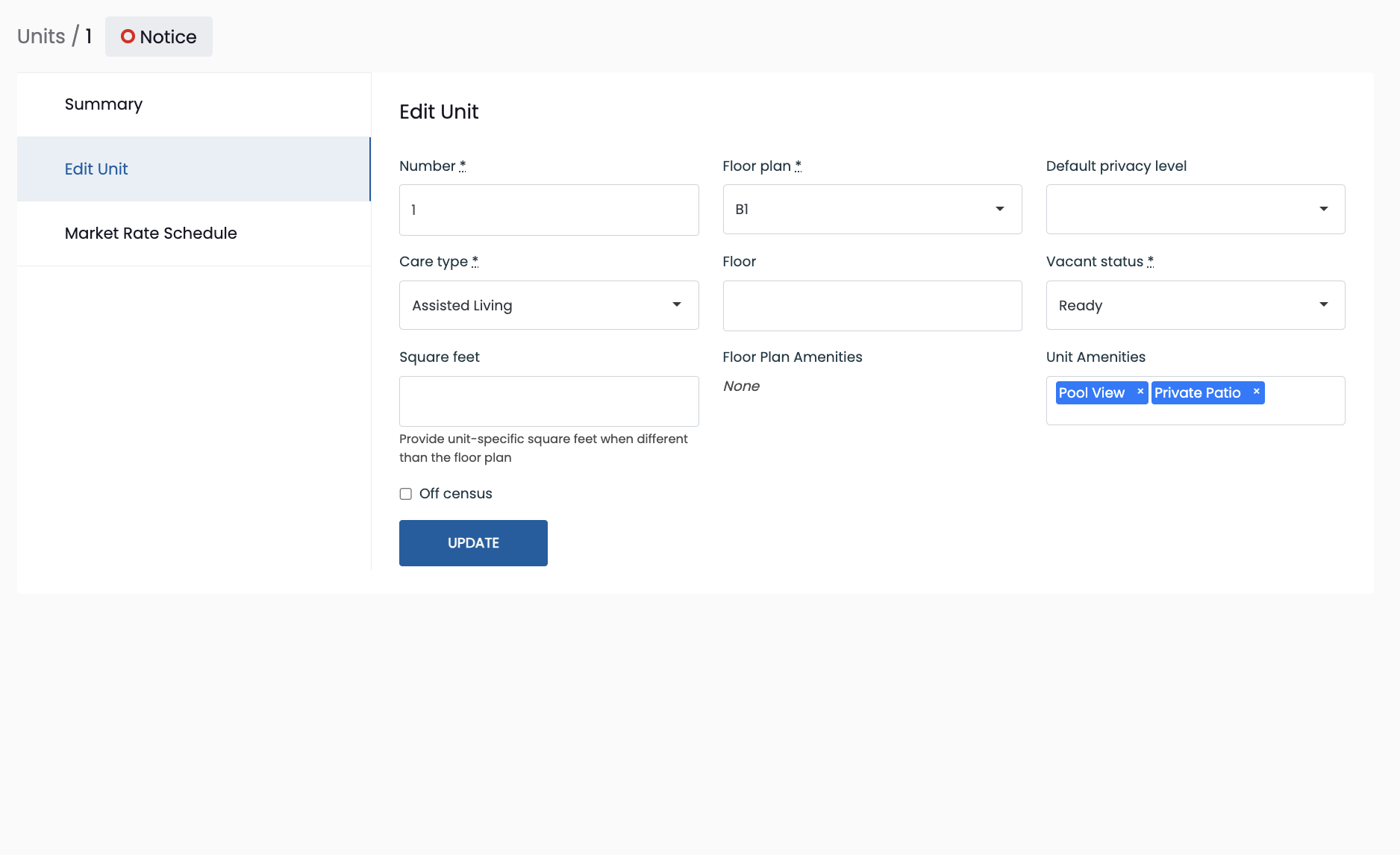
Task: Click the Floor text field
Action: click(x=872, y=306)
